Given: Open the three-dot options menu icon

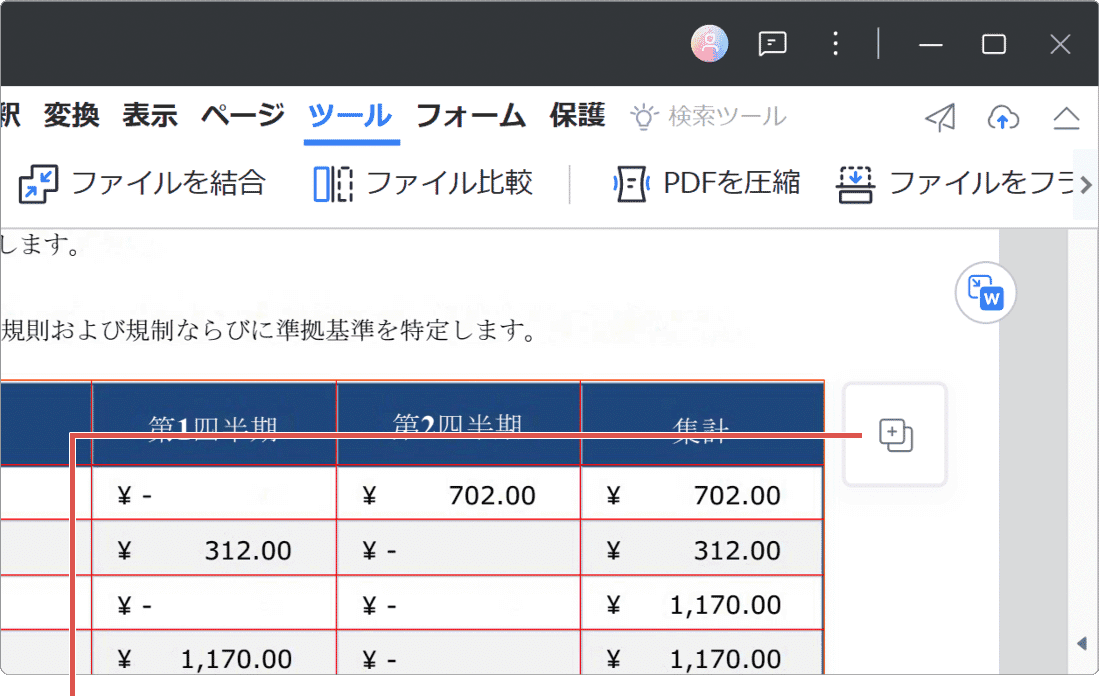Looking at the screenshot, I should tap(835, 43).
